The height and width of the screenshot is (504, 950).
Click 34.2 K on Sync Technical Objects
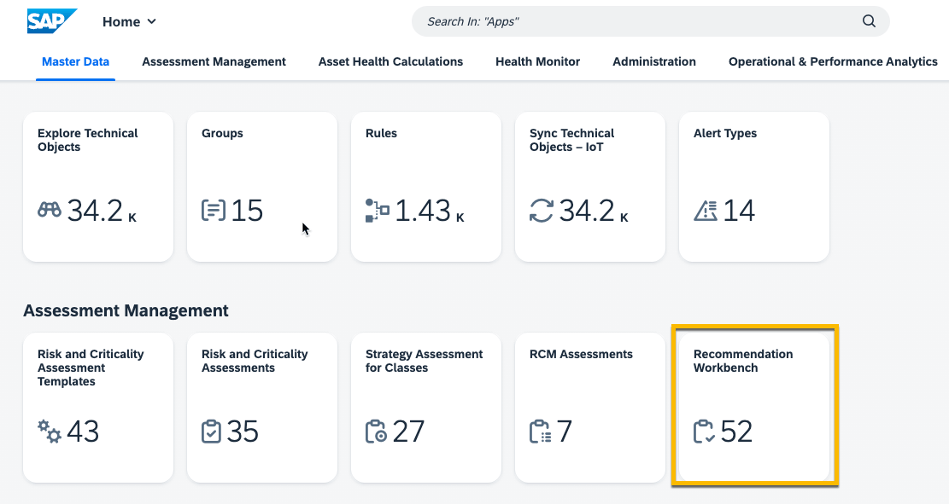click(x=594, y=211)
